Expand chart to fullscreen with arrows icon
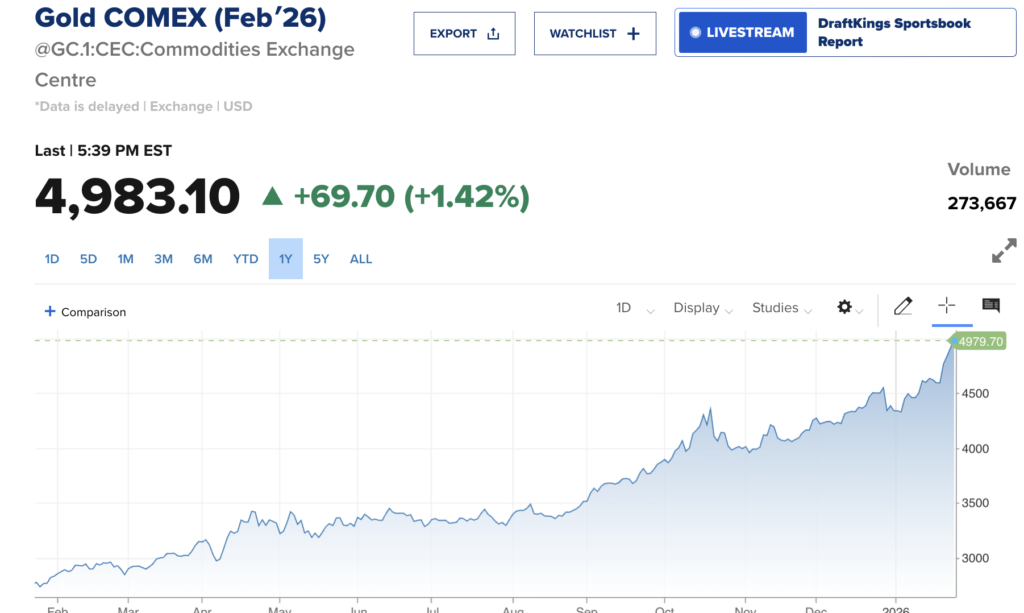The width and height of the screenshot is (1024, 613). tap(1003, 251)
